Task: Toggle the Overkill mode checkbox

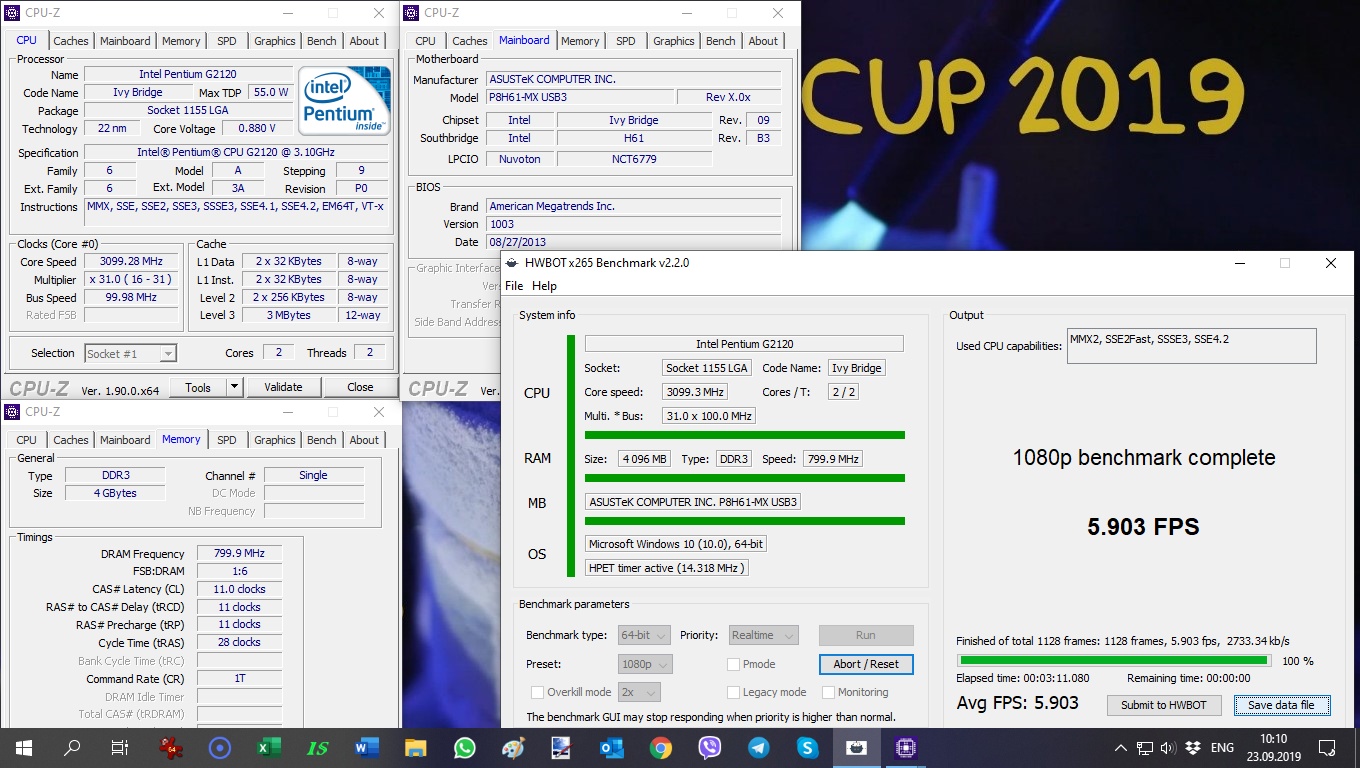Action: coord(538,692)
